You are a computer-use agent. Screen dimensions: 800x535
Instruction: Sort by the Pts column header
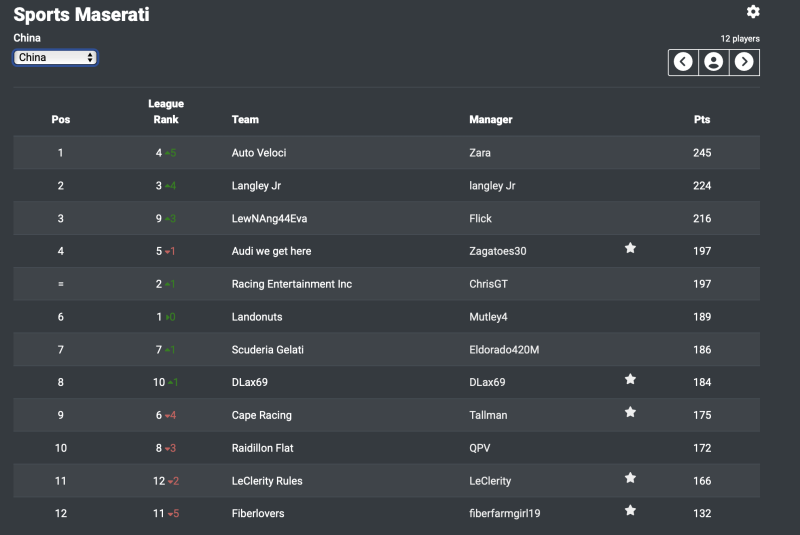(702, 119)
